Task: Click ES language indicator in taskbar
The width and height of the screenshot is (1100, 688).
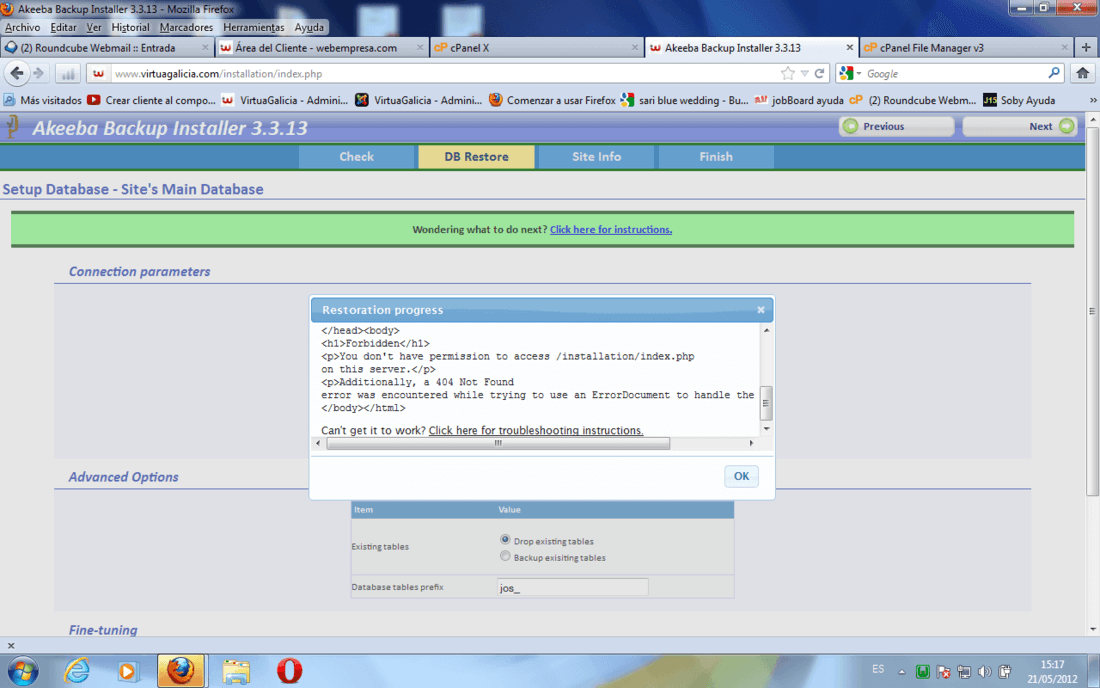Action: 878,670
